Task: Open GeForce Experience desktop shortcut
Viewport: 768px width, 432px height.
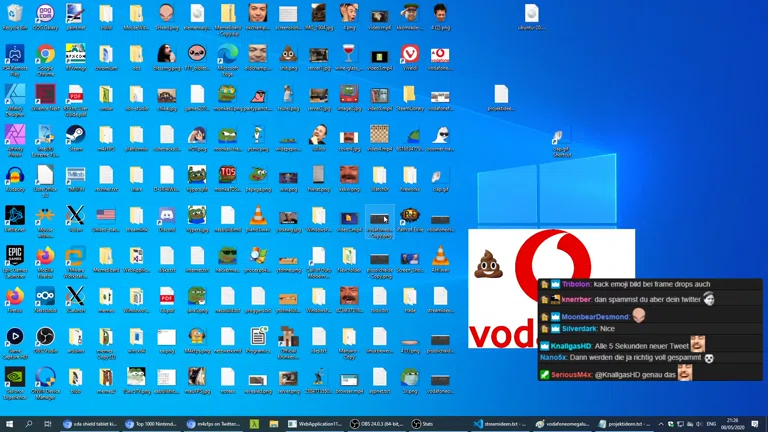Action: pyautogui.click(x=14, y=379)
